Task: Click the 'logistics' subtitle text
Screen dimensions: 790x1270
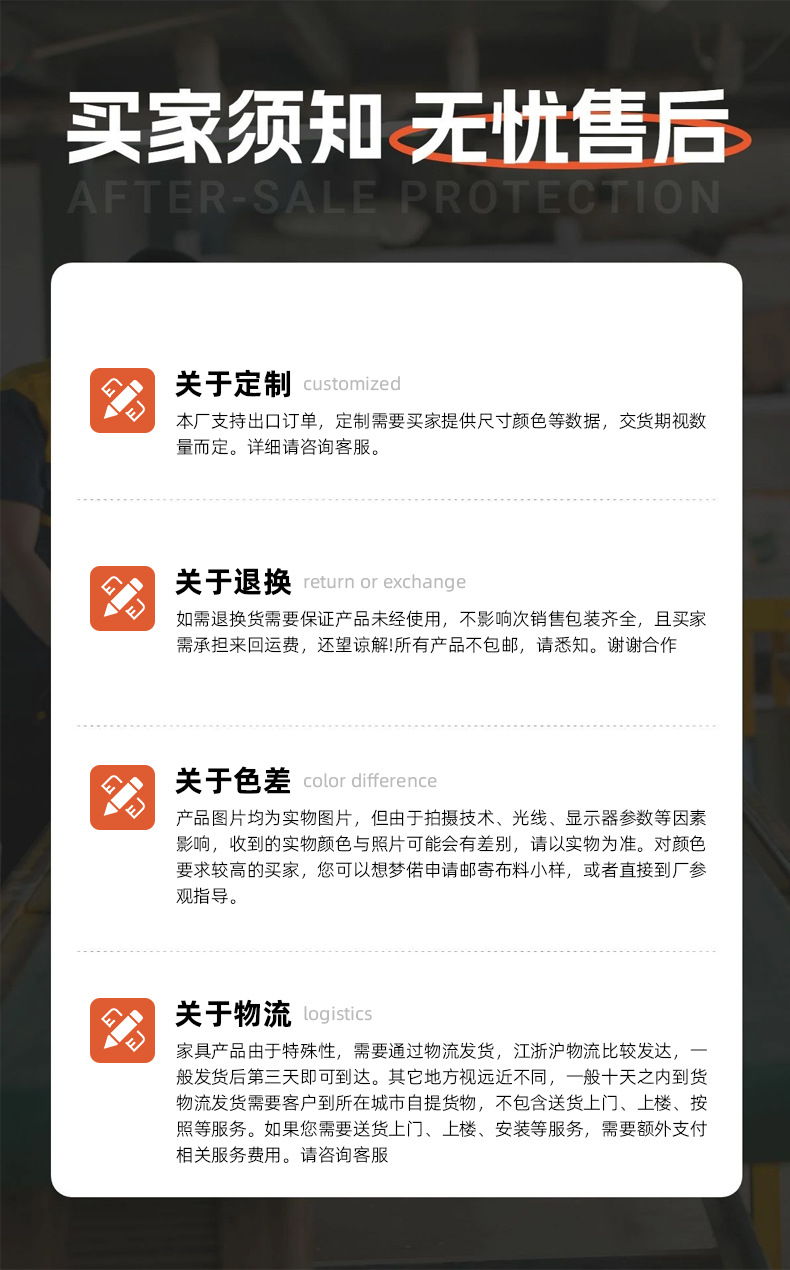Action: [x=338, y=1014]
